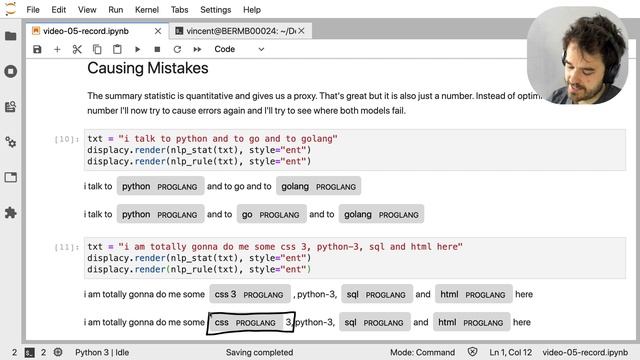Image resolution: width=640 pixels, height=360 pixels.
Task: Click Ln 1, Col 12 status item
Action: (x=511, y=352)
